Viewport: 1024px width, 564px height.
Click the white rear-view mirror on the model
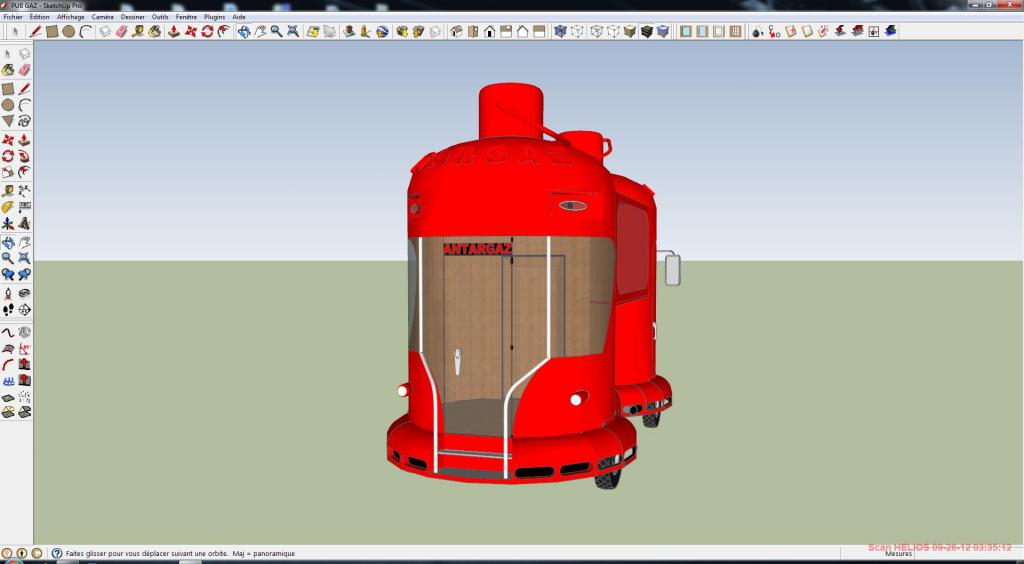point(673,270)
